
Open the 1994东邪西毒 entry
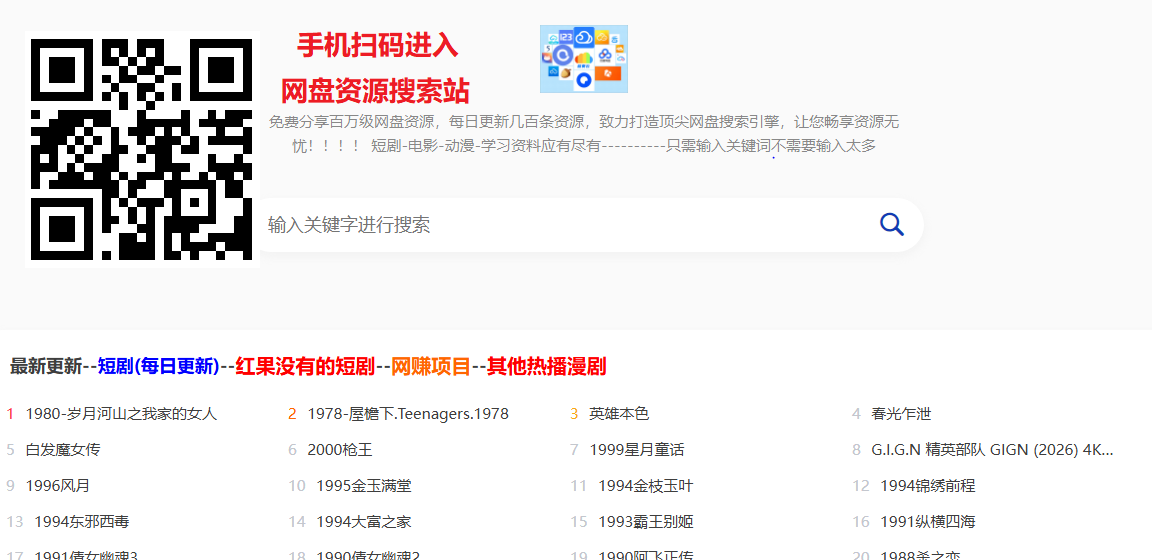point(82,522)
